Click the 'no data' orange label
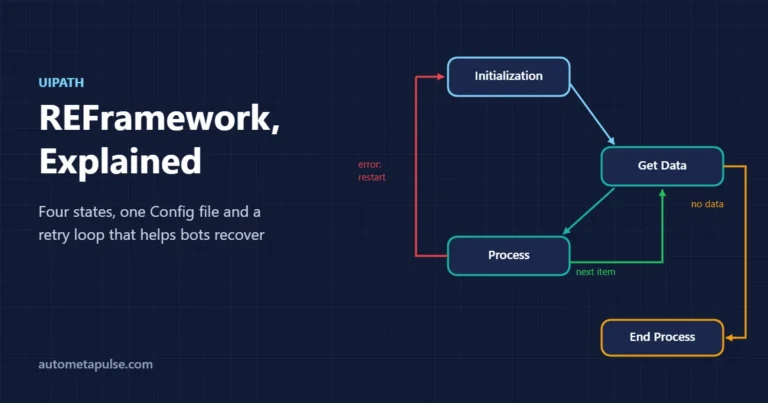Image resolution: width=768 pixels, height=403 pixels. tap(707, 204)
